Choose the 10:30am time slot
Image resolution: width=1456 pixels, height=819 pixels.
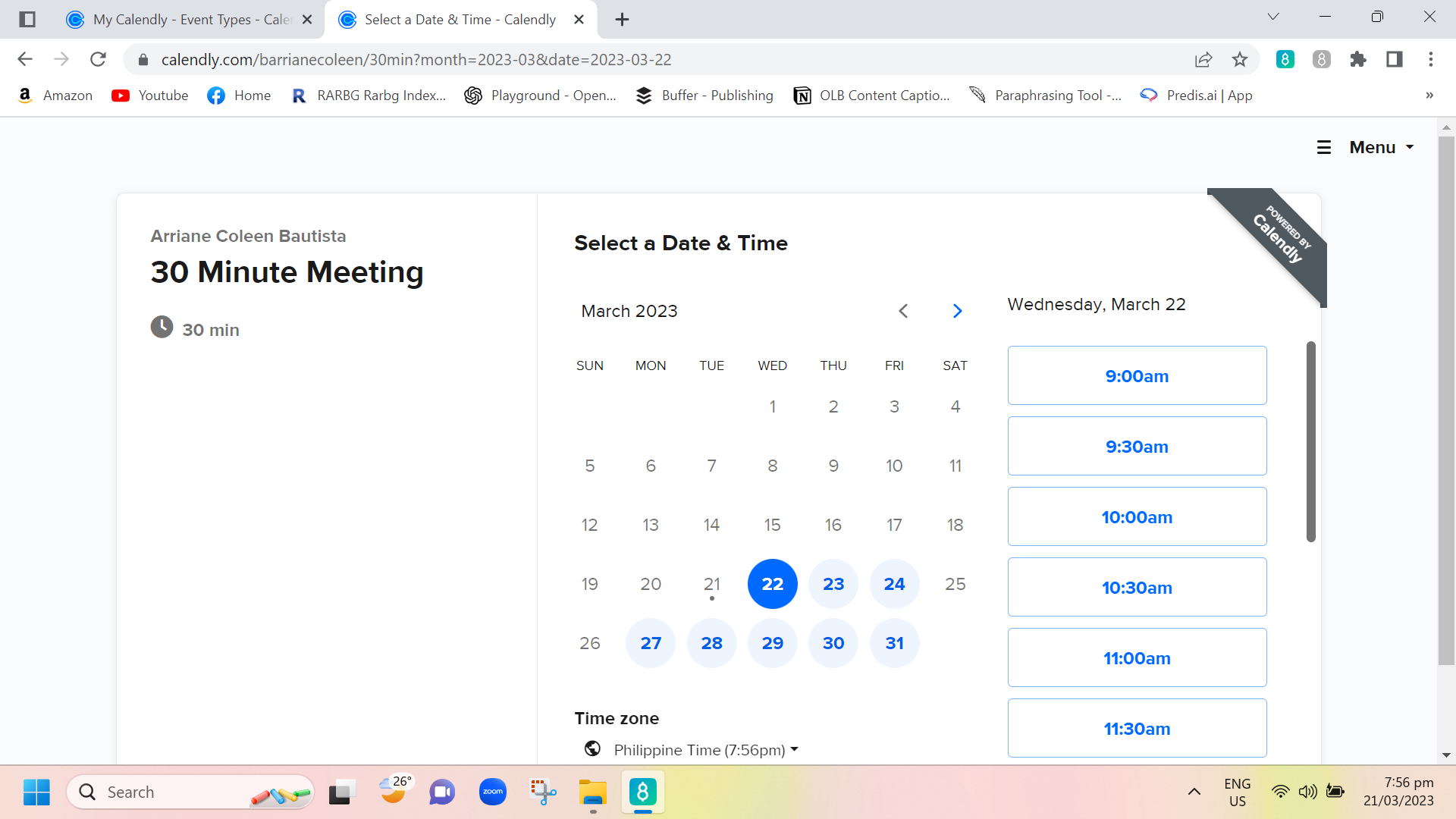(1136, 587)
